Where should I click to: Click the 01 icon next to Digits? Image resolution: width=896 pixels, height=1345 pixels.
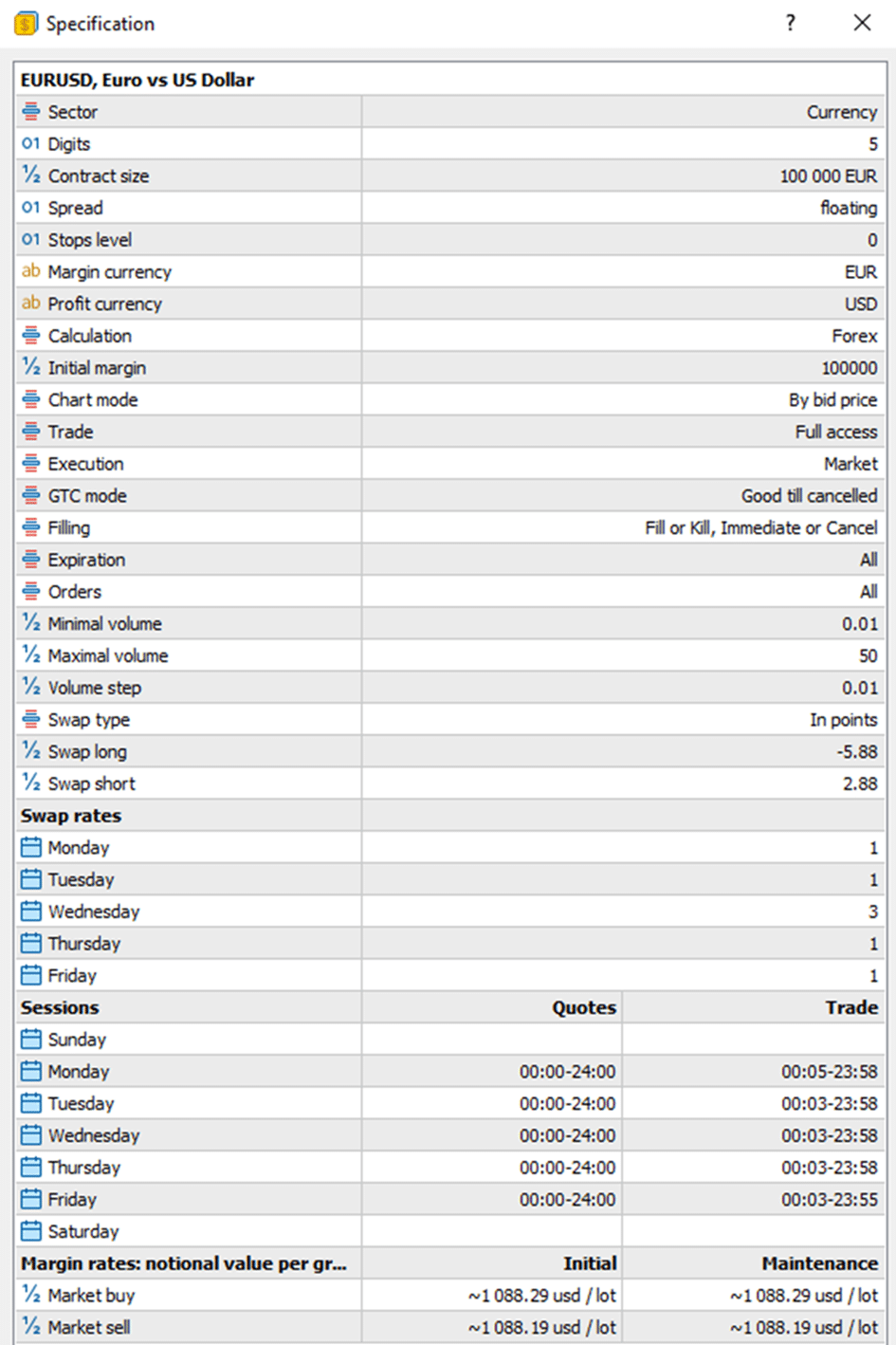tap(31, 144)
